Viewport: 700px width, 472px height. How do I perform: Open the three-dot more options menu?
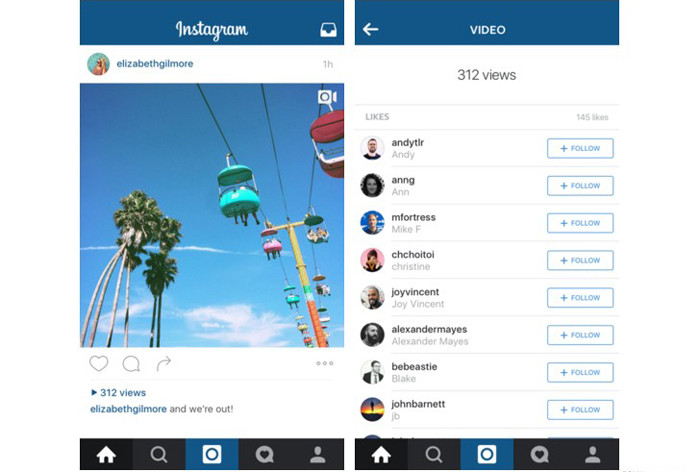click(x=325, y=363)
